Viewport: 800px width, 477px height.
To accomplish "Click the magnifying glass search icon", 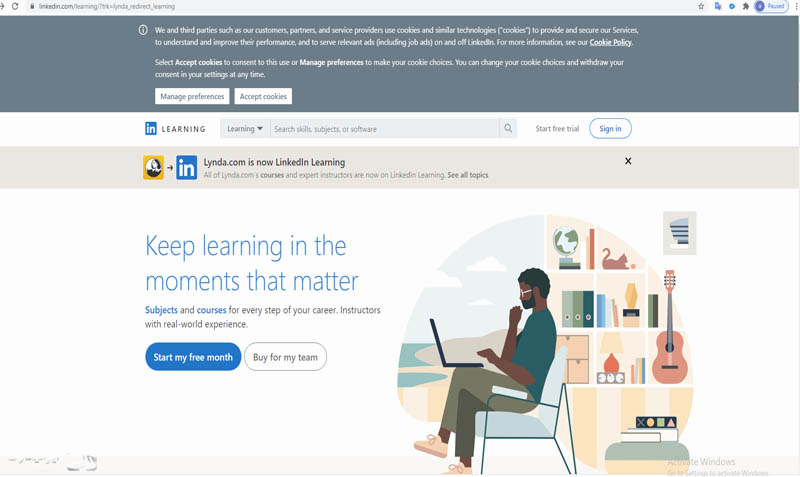I will 508,129.
